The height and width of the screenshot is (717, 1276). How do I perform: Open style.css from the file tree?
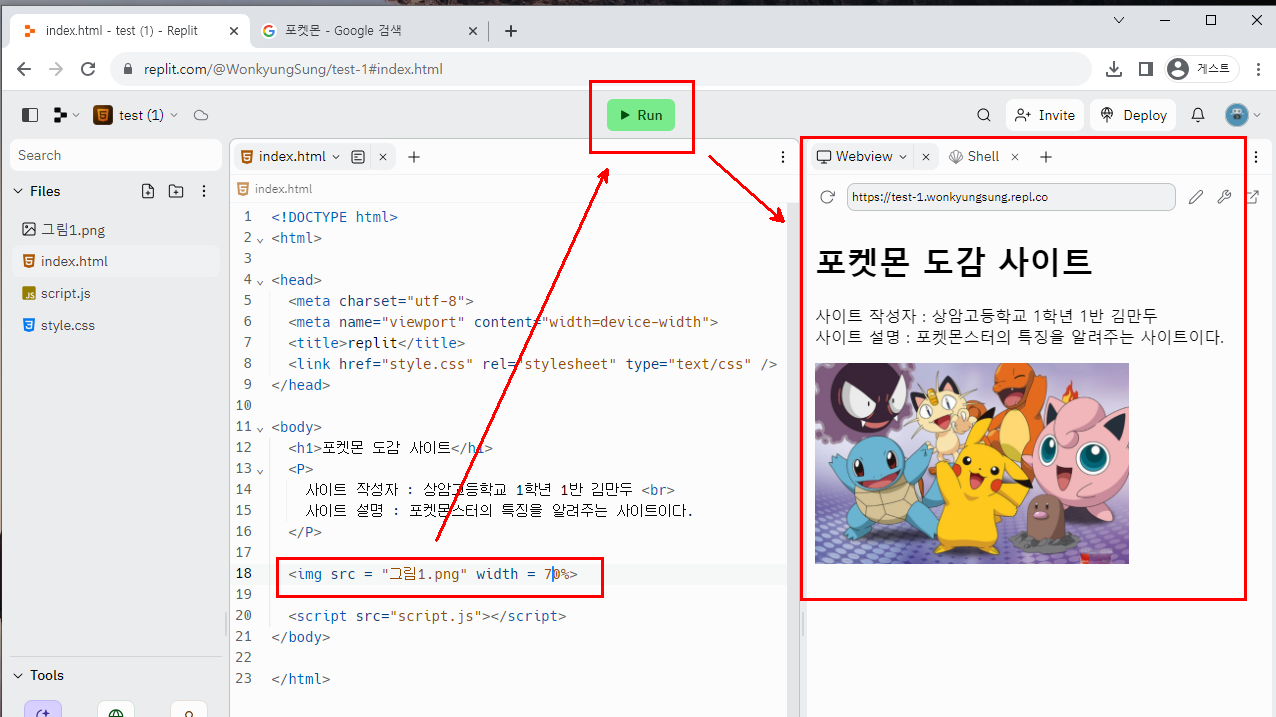(x=115, y=325)
